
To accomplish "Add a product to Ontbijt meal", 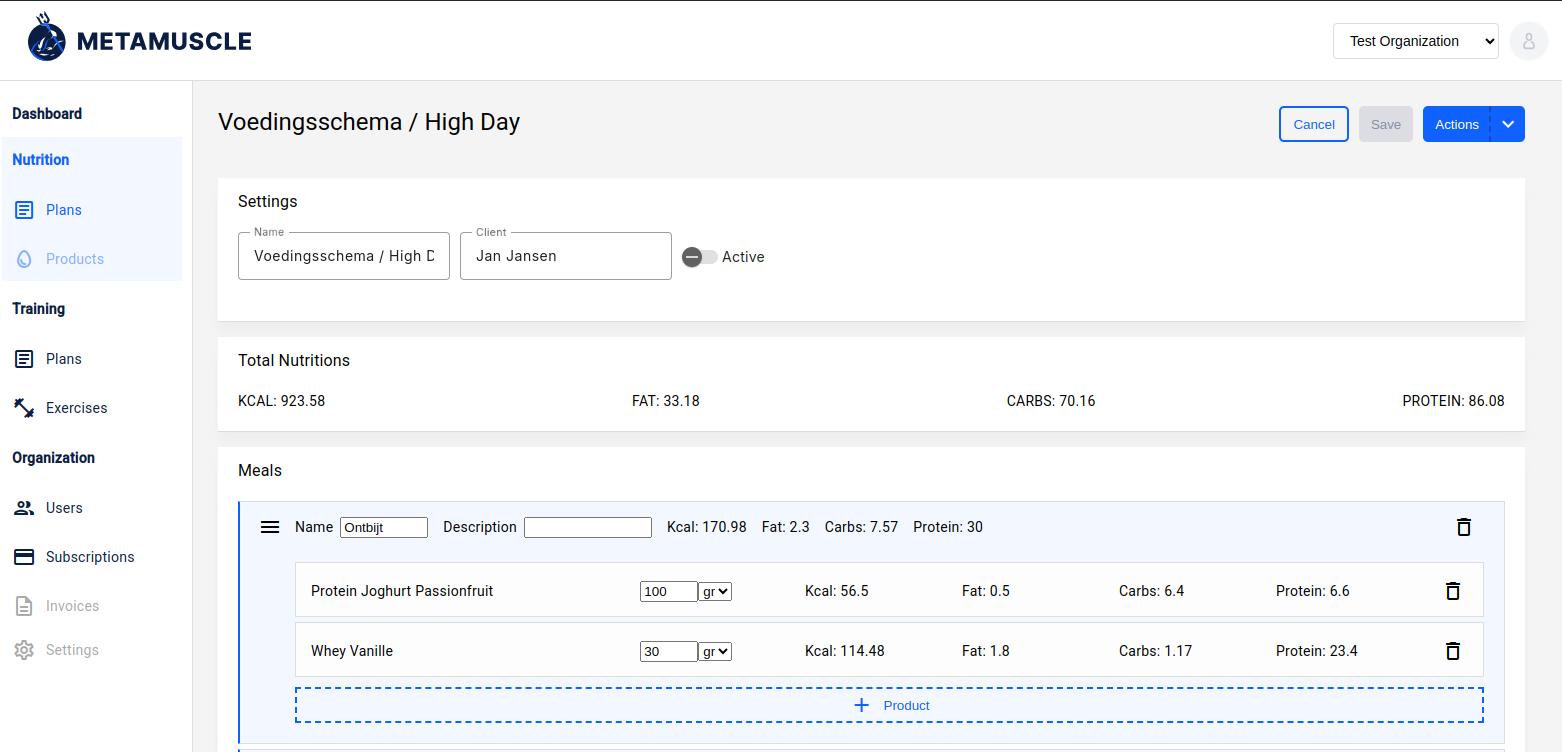I will pyautogui.click(x=889, y=705).
